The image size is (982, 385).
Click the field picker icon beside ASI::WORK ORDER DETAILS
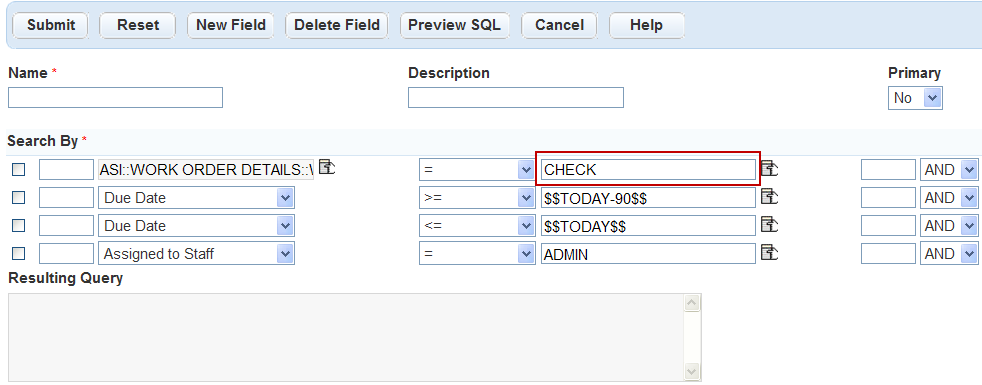click(327, 167)
